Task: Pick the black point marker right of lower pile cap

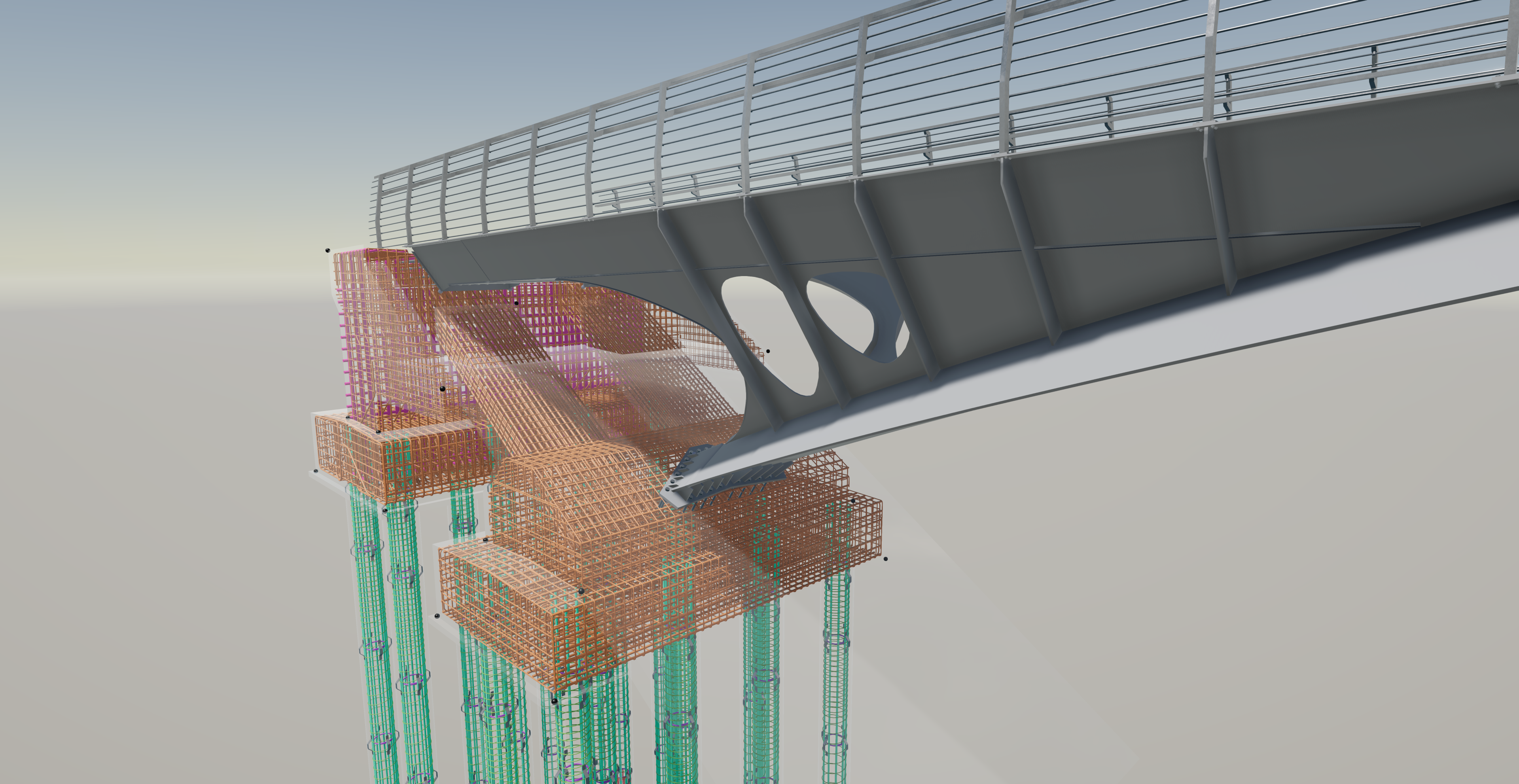Action: 885,558
